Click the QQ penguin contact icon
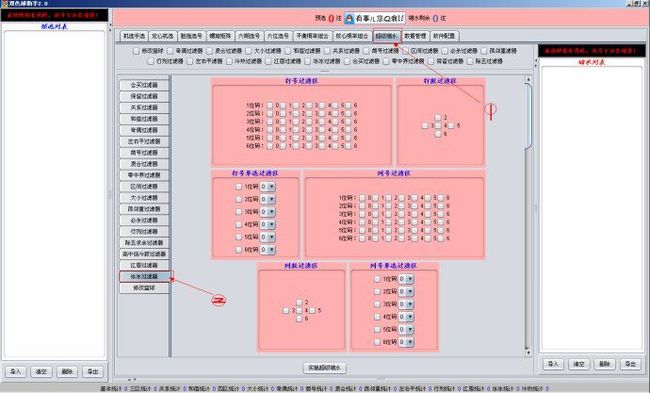The image size is (650, 393). (x=349, y=18)
